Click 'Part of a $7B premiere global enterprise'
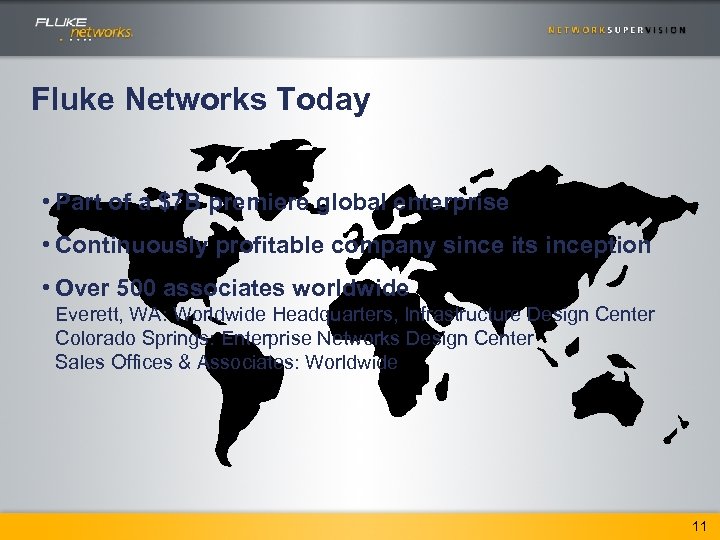The width and height of the screenshot is (720, 540). click(x=281, y=202)
